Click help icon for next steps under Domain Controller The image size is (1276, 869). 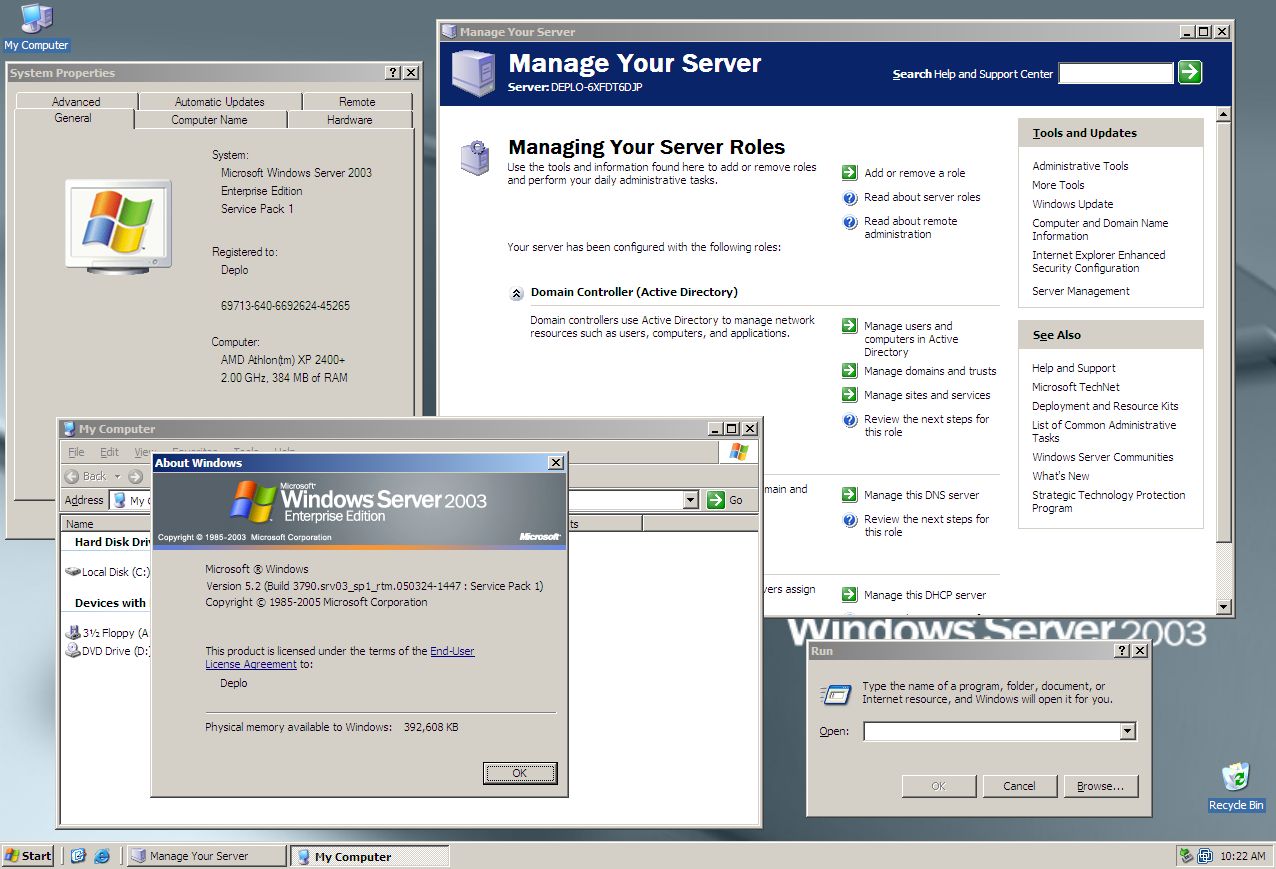click(850, 420)
